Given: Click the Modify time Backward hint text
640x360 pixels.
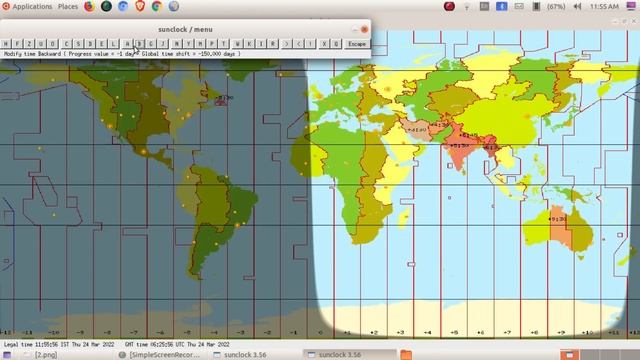Looking at the screenshot, I should (x=122, y=53).
